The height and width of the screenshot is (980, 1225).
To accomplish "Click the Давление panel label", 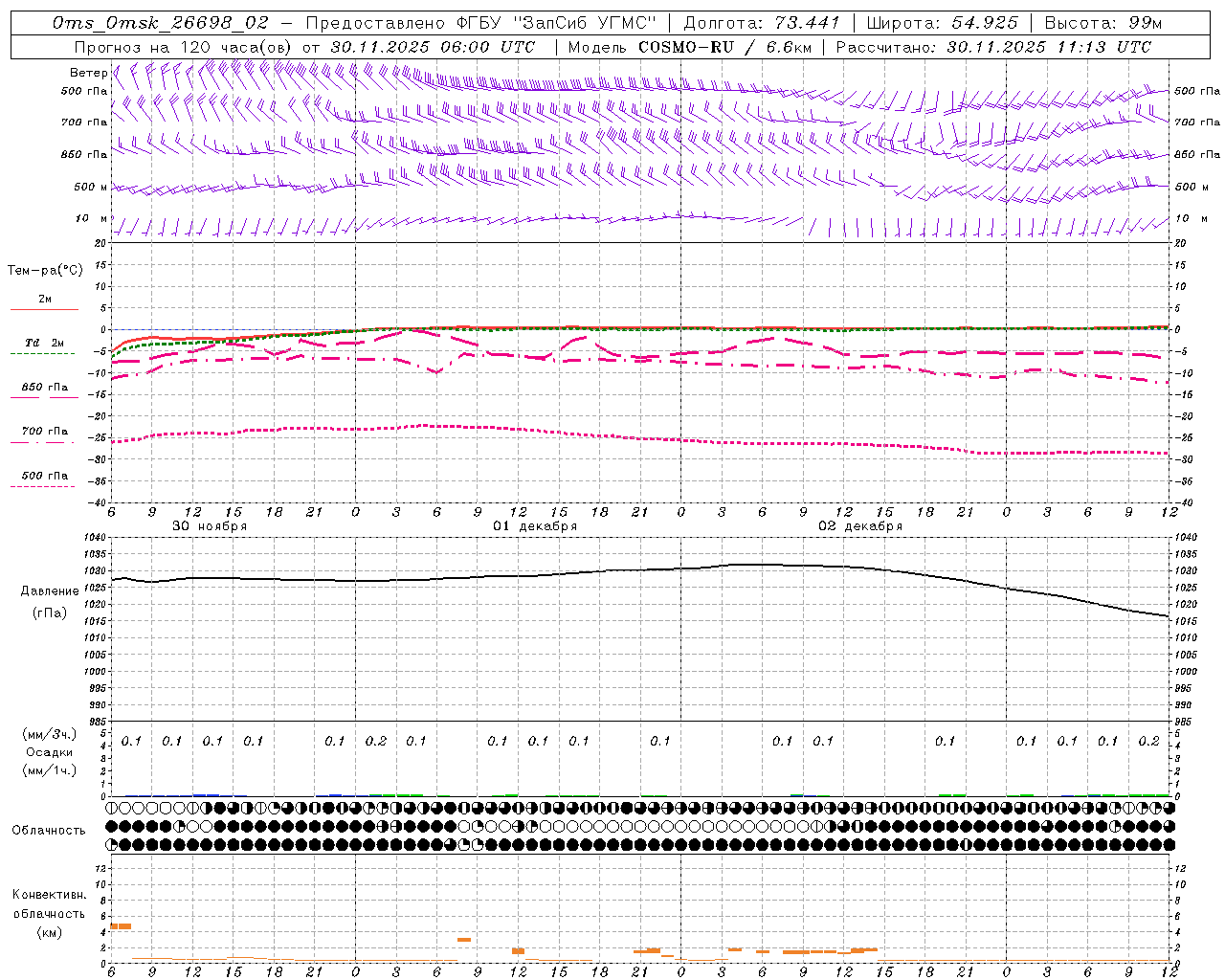I will click(x=50, y=591).
